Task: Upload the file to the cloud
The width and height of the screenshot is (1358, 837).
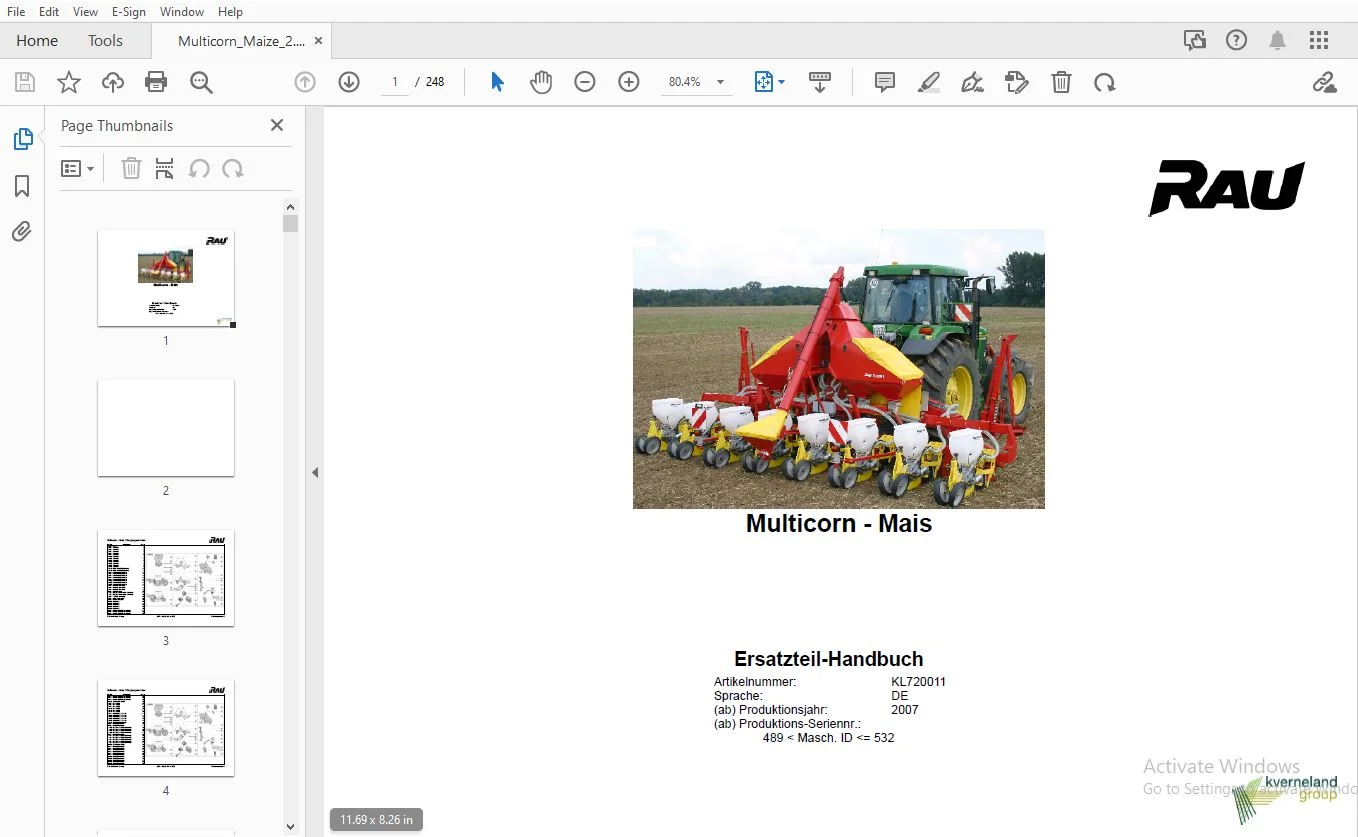Action: (x=113, y=82)
